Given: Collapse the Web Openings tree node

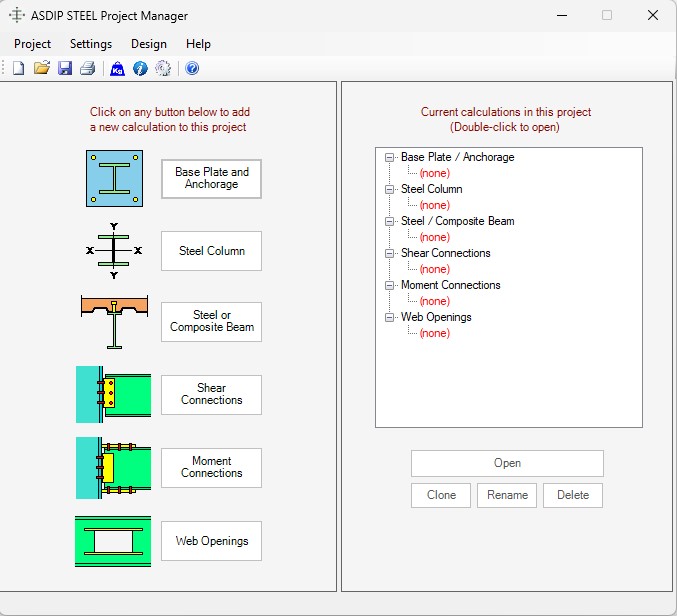Looking at the screenshot, I should (x=389, y=317).
